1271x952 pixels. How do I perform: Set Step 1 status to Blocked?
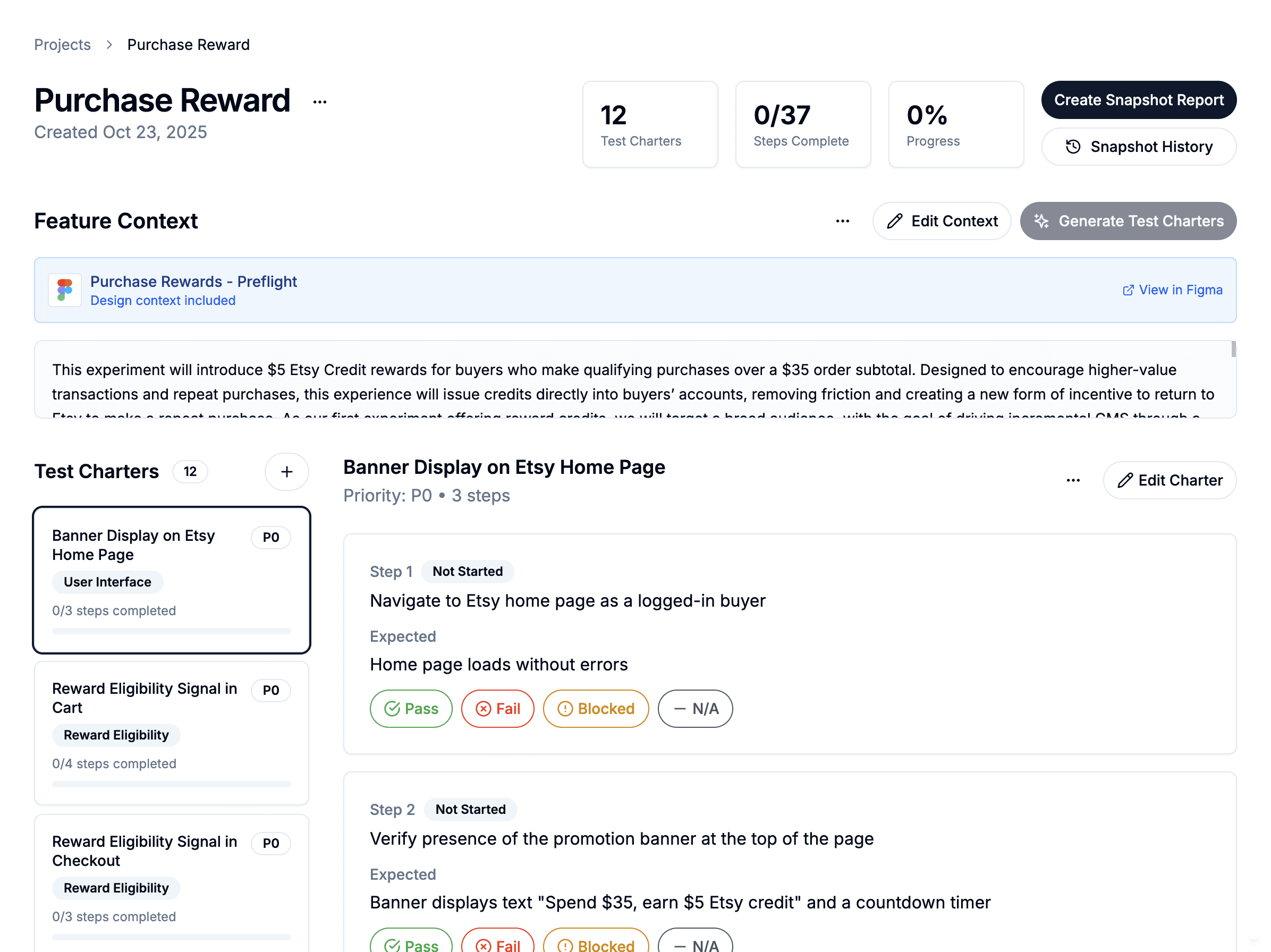(x=595, y=708)
